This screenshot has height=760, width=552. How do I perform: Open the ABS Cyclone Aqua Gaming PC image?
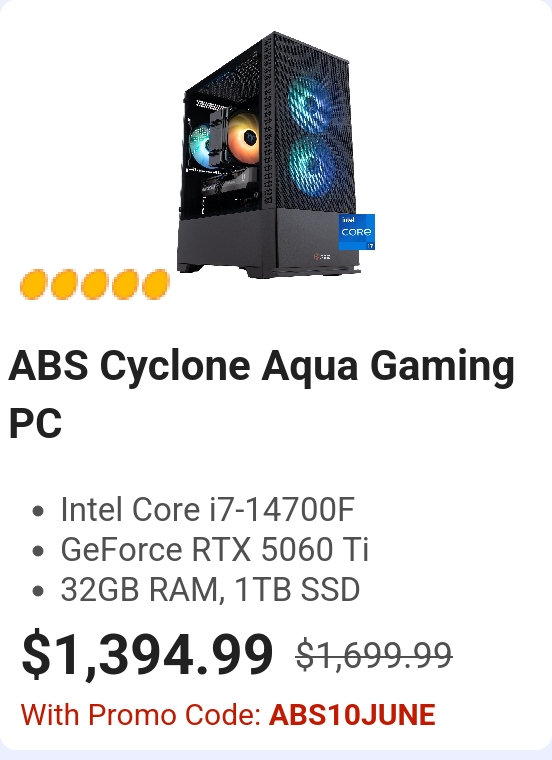[276, 155]
